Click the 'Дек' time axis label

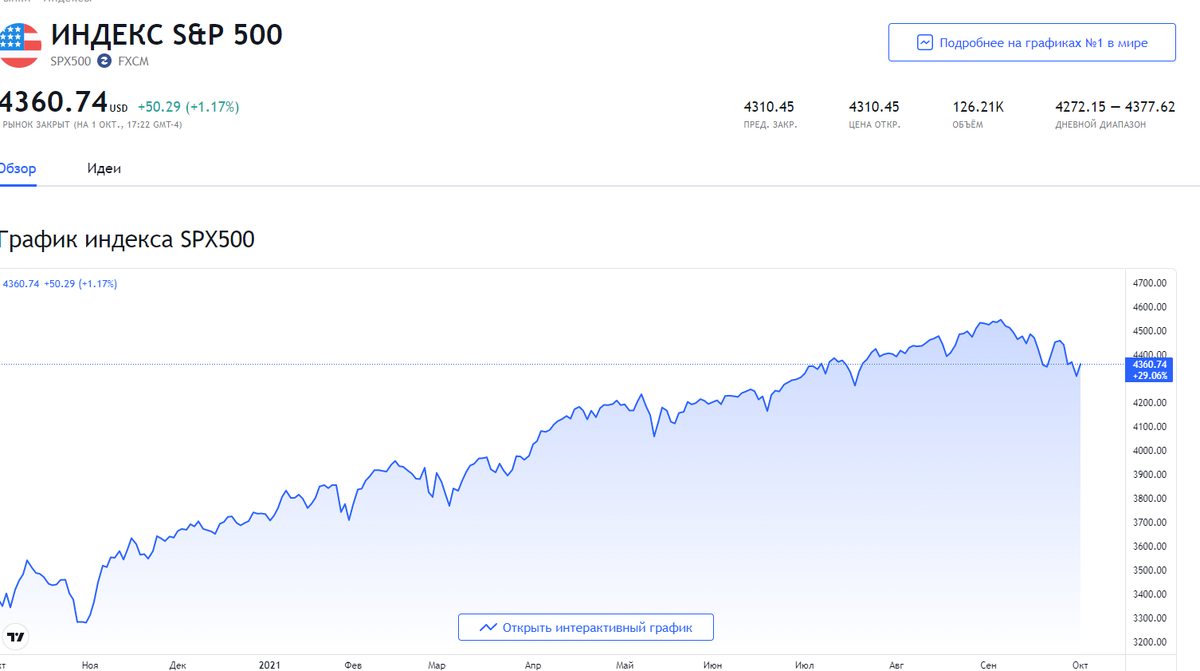click(x=178, y=664)
